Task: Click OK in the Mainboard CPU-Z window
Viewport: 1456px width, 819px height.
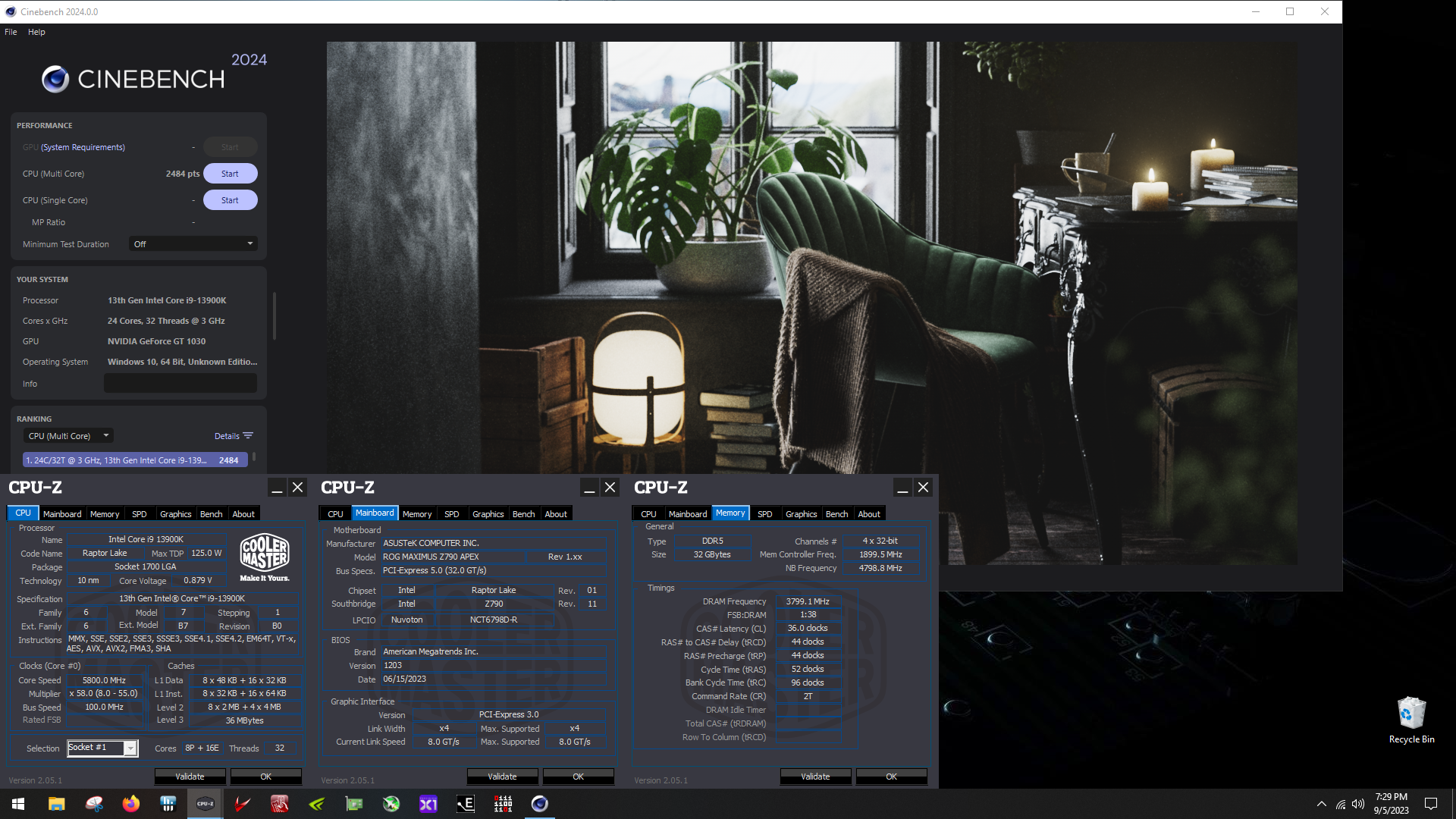Action: click(x=579, y=777)
